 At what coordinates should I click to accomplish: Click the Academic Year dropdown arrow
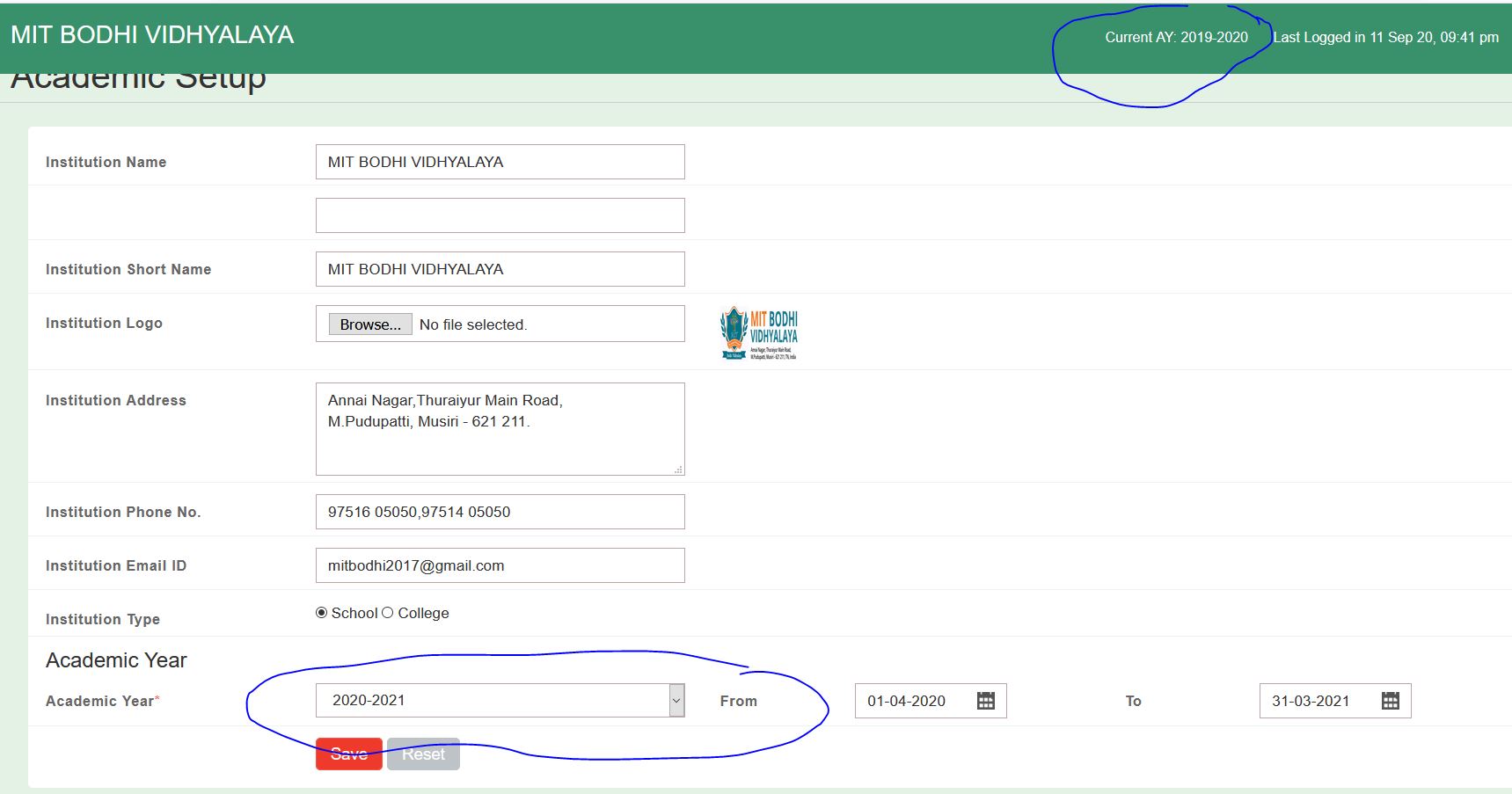pos(676,701)
